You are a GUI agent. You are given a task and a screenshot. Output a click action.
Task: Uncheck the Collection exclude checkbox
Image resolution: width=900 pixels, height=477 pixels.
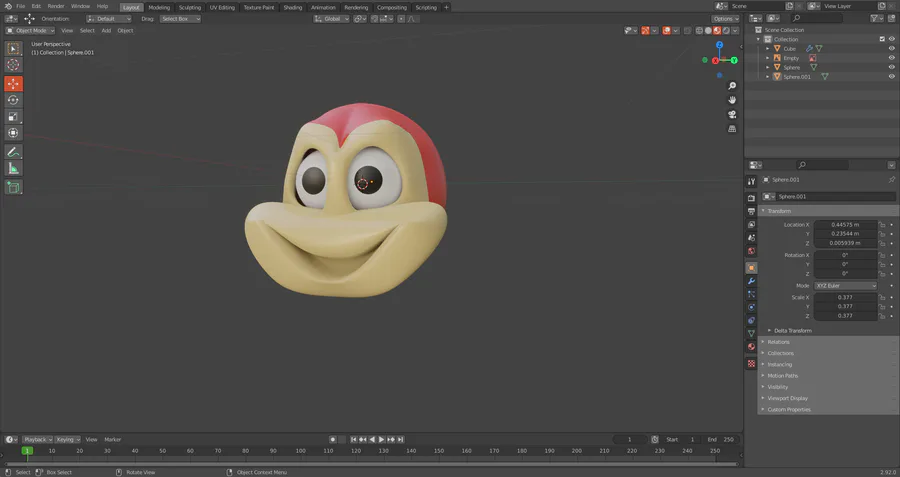pyautogui.click(x=882, y=39)
